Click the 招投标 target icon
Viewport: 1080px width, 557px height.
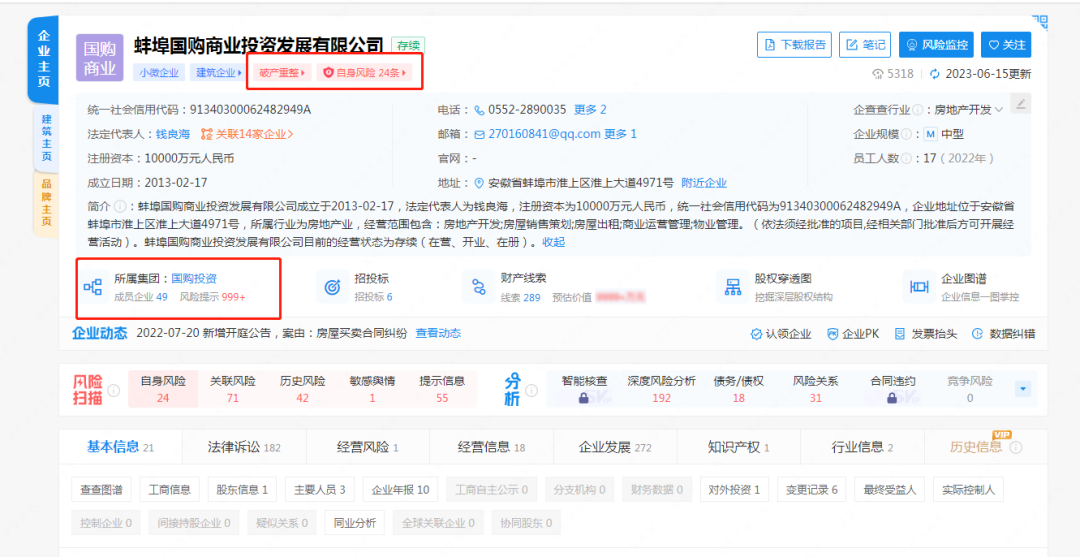(x=331, y=287)
